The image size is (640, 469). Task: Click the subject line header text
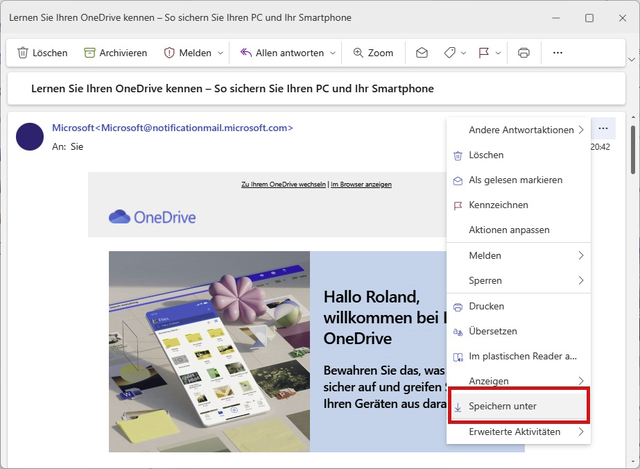pyautogui.click(x=232, y=89)
